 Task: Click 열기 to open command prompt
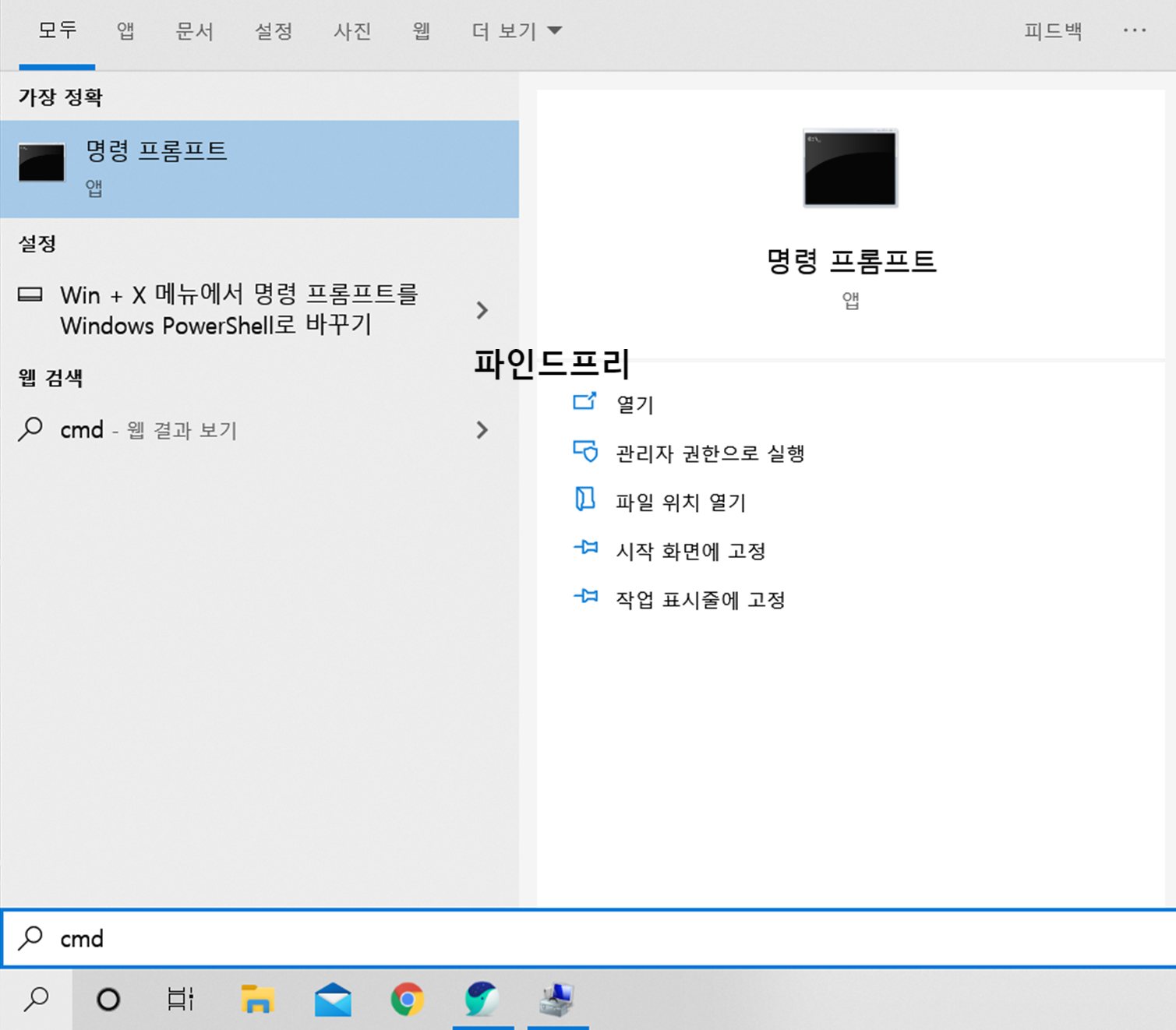click(634, 404)
